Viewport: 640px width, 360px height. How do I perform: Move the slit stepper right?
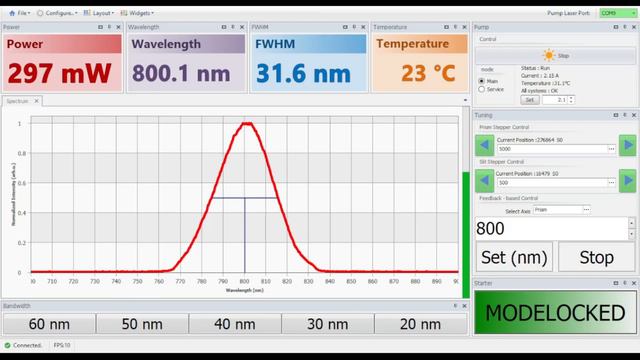[x=628, y=180]
